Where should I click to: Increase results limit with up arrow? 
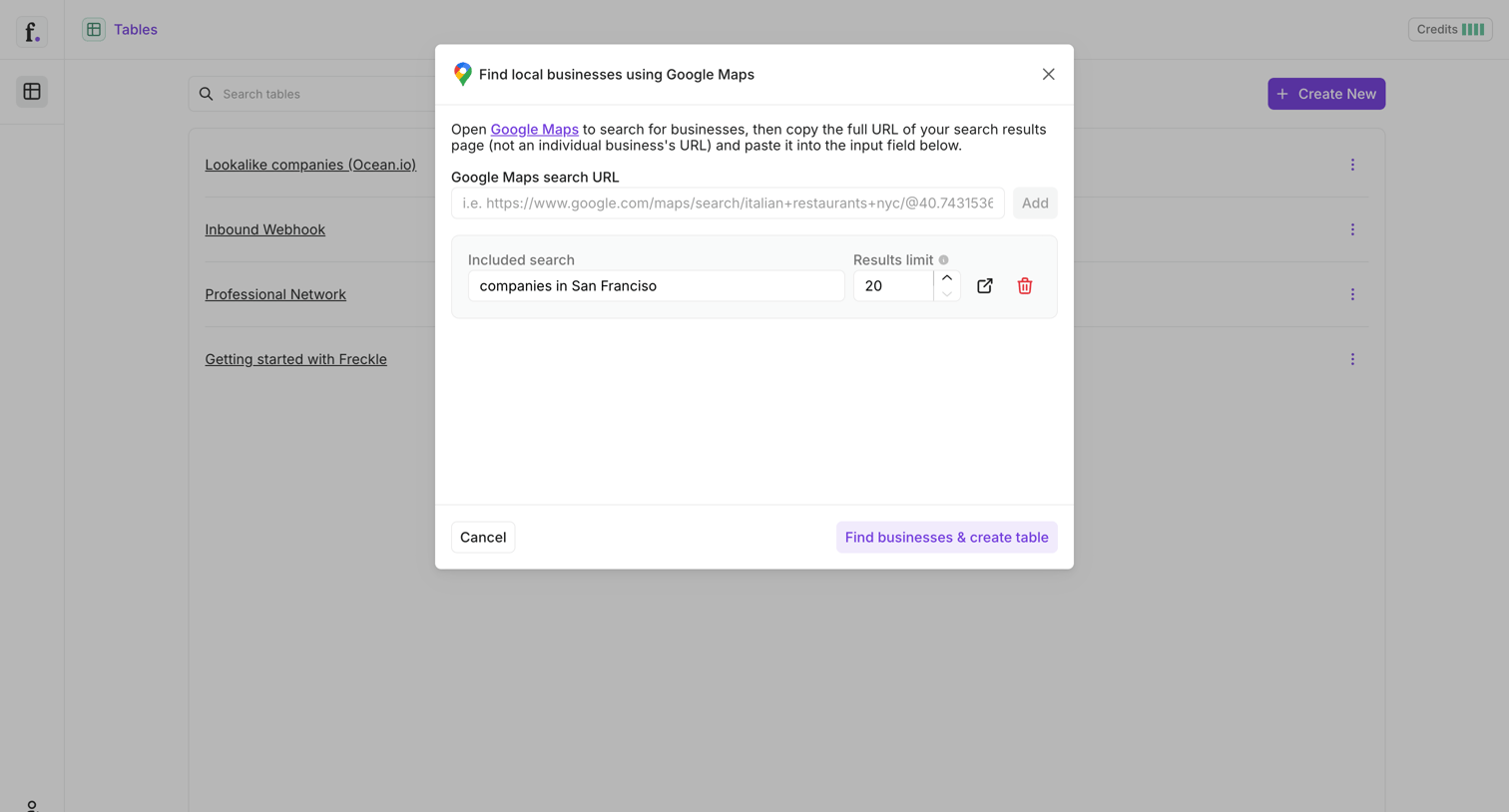click(x=947, y=277)
